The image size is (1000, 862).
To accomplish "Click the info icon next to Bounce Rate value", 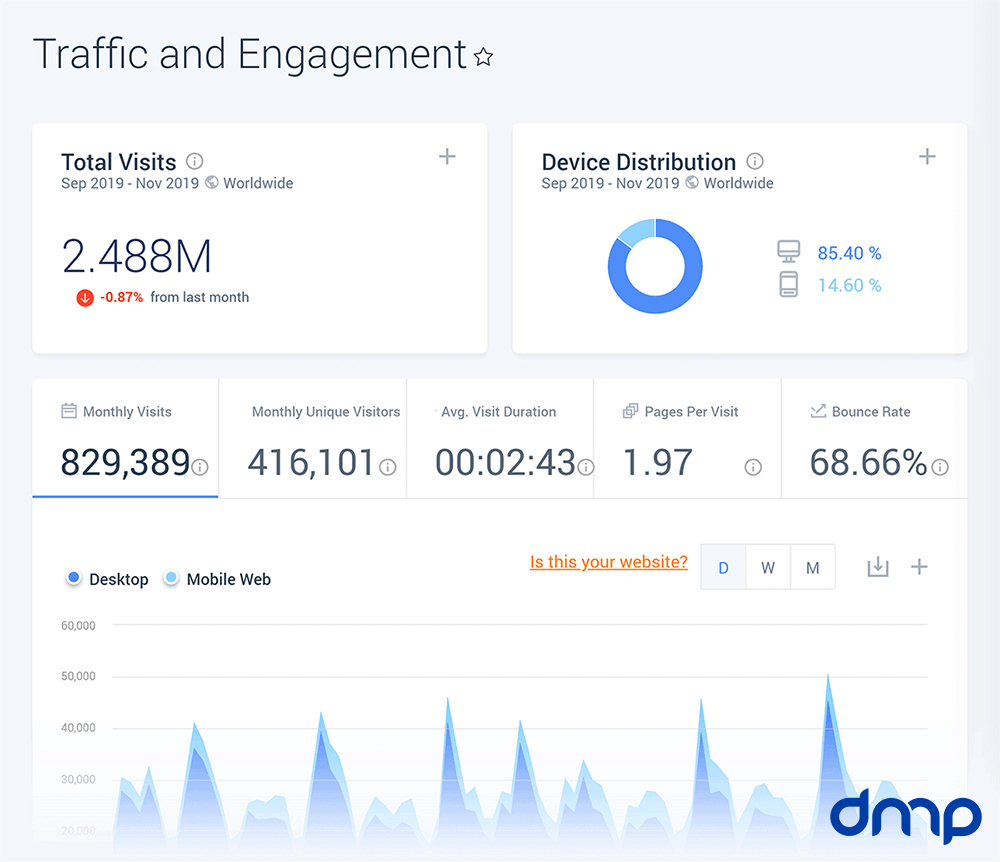I will point(940,467).
